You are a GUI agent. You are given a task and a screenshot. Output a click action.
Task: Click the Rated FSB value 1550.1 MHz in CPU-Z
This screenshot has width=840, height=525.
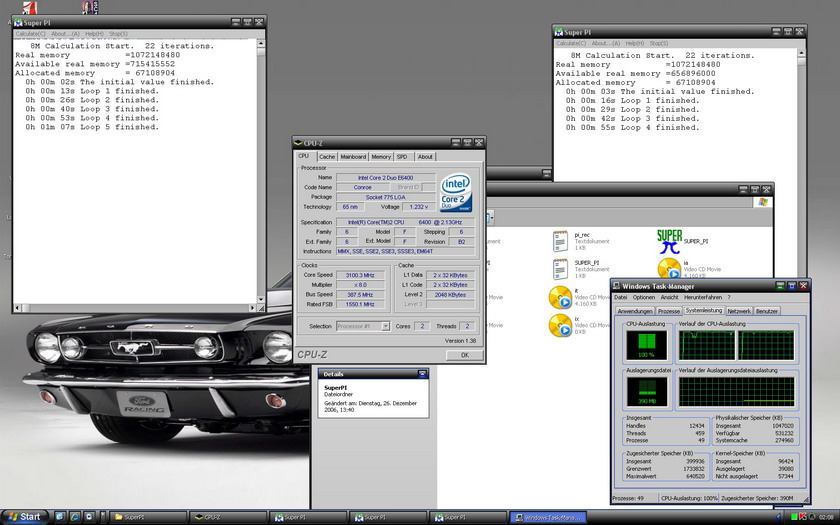tap(360, 305)
